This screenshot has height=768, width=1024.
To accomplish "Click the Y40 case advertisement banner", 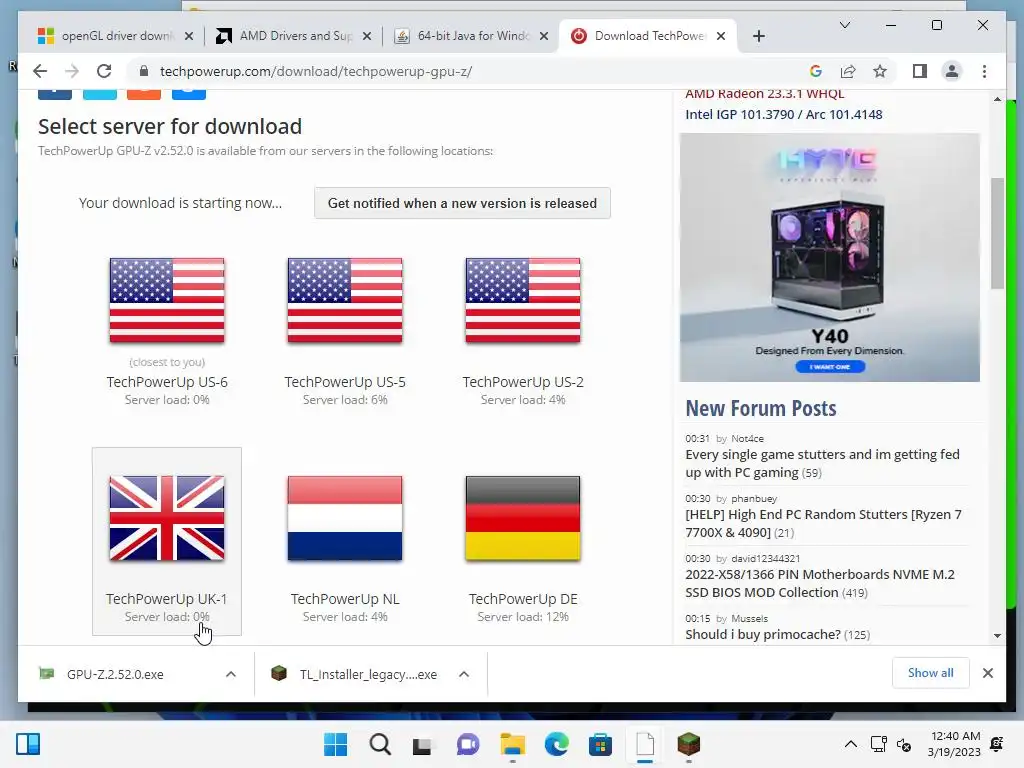I will [x=829, y=257].
